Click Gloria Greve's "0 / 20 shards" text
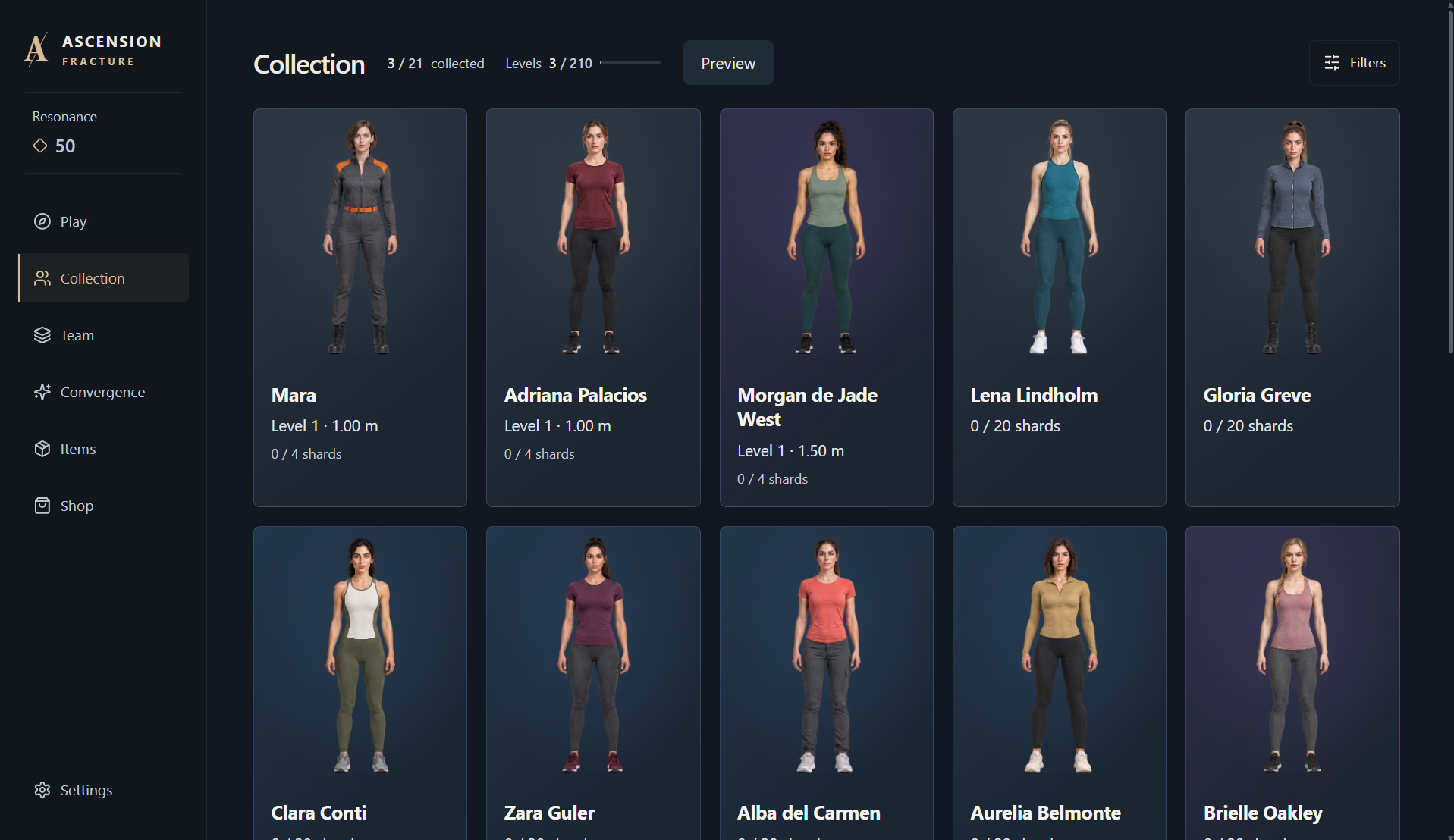 click(x=1248, y=426)
